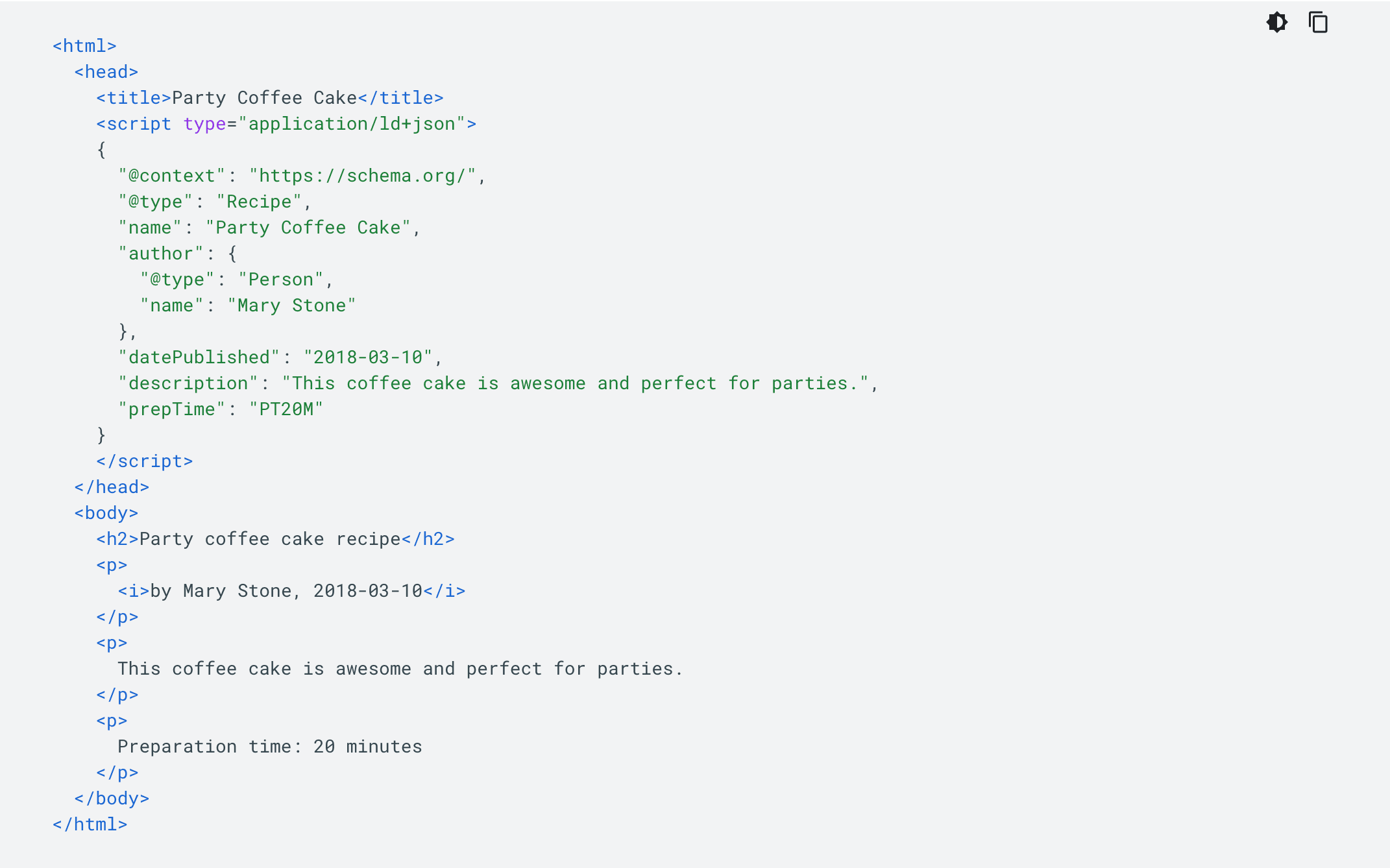The height and width of the screenshot is (868, 1390).
Task: Click the description string in JSON
Action: click(575, 383)
